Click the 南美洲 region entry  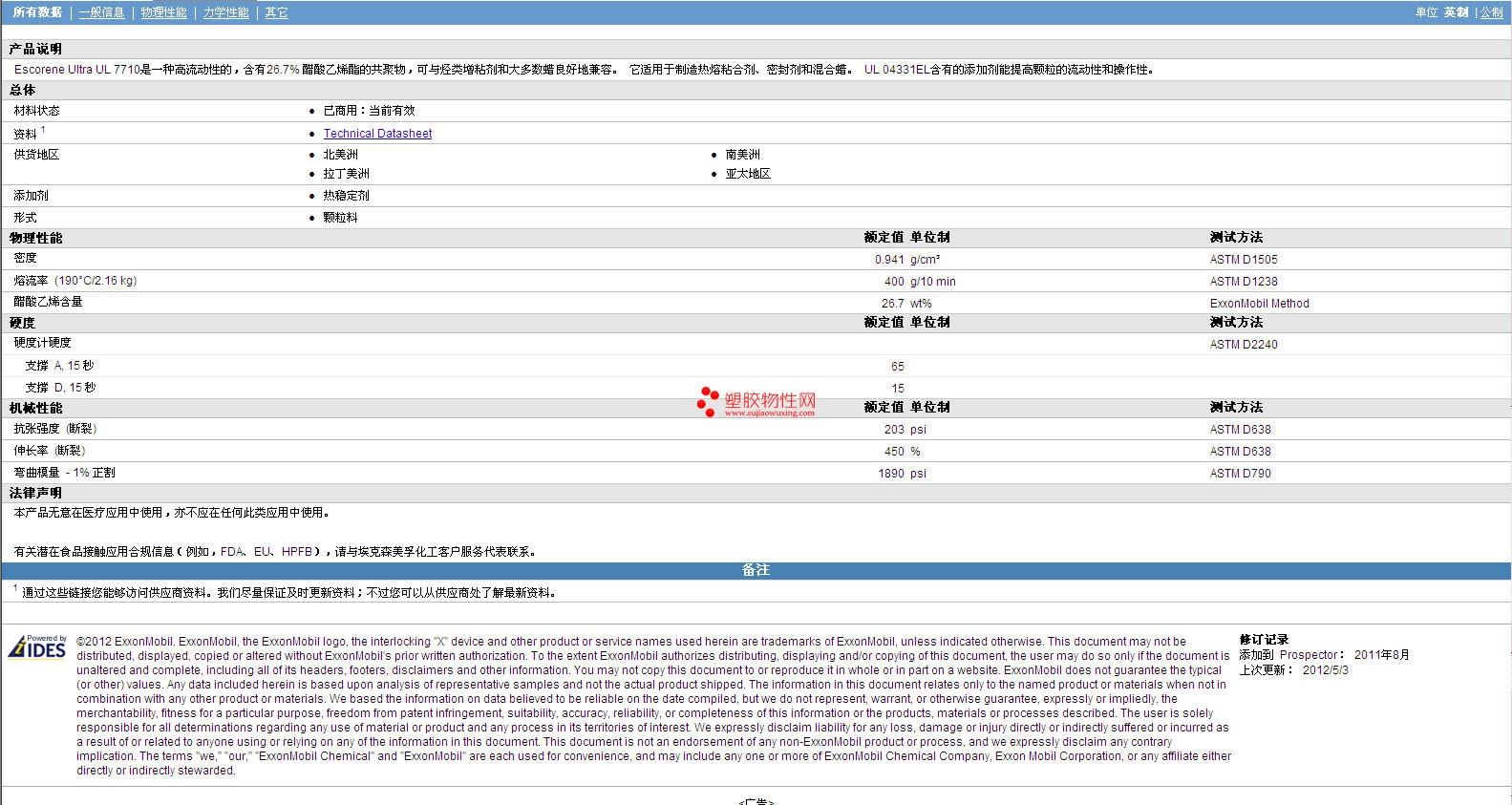pos(742,155)
